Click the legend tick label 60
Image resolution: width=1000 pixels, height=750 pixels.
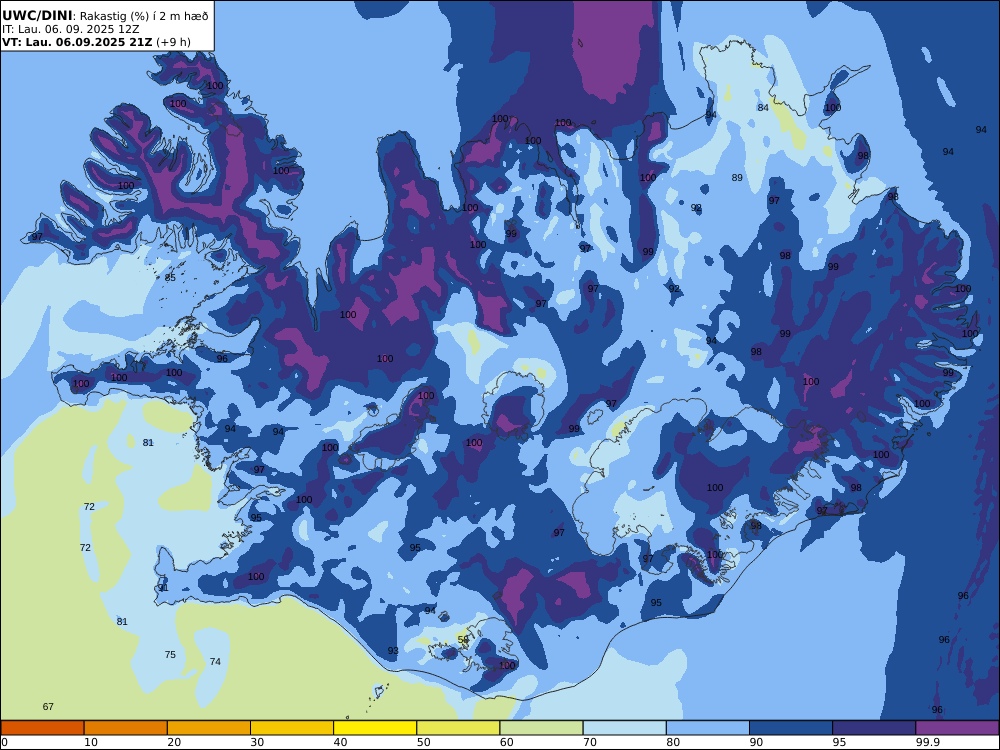pos(507,742)
